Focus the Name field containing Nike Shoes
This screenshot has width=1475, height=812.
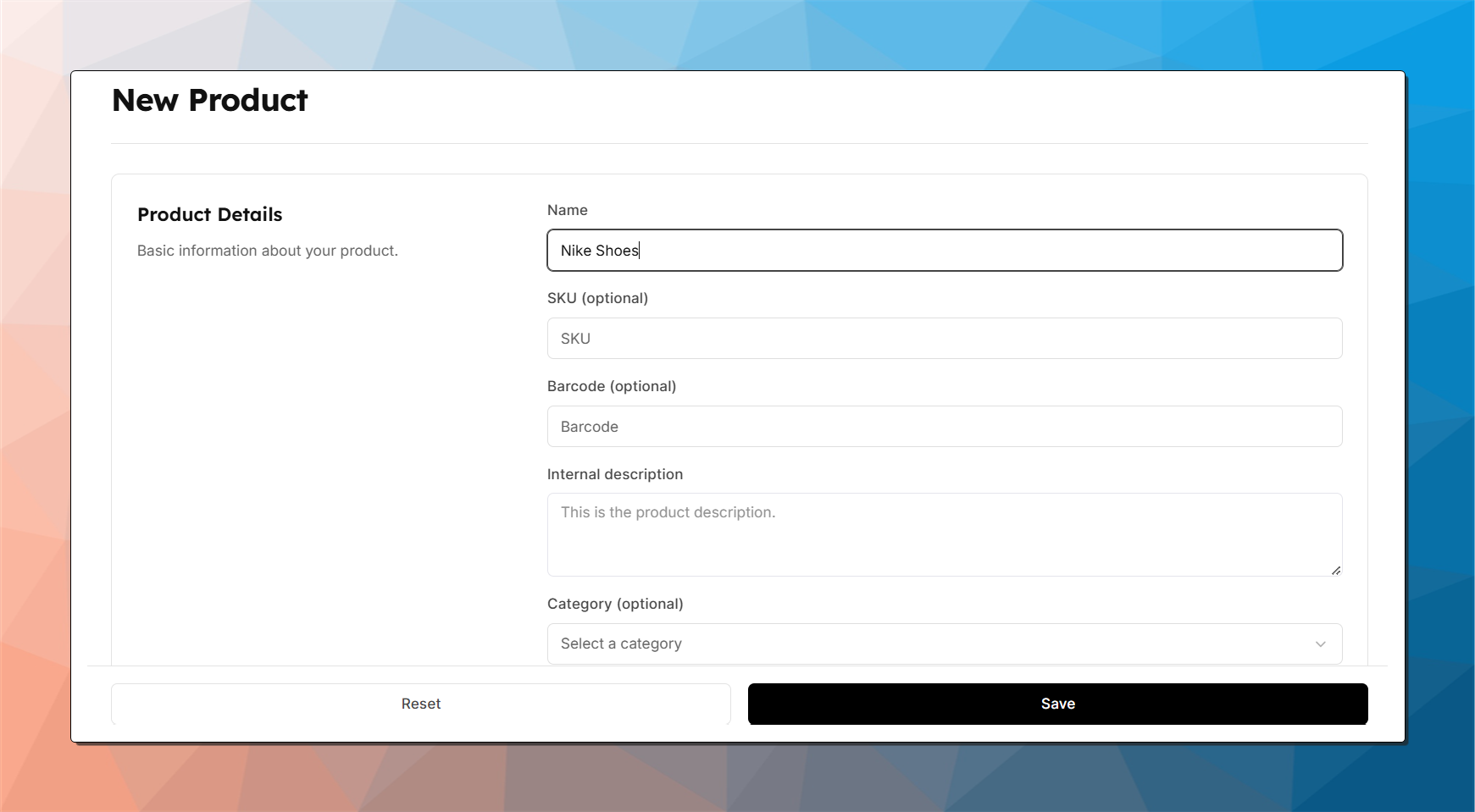(944, 251)
